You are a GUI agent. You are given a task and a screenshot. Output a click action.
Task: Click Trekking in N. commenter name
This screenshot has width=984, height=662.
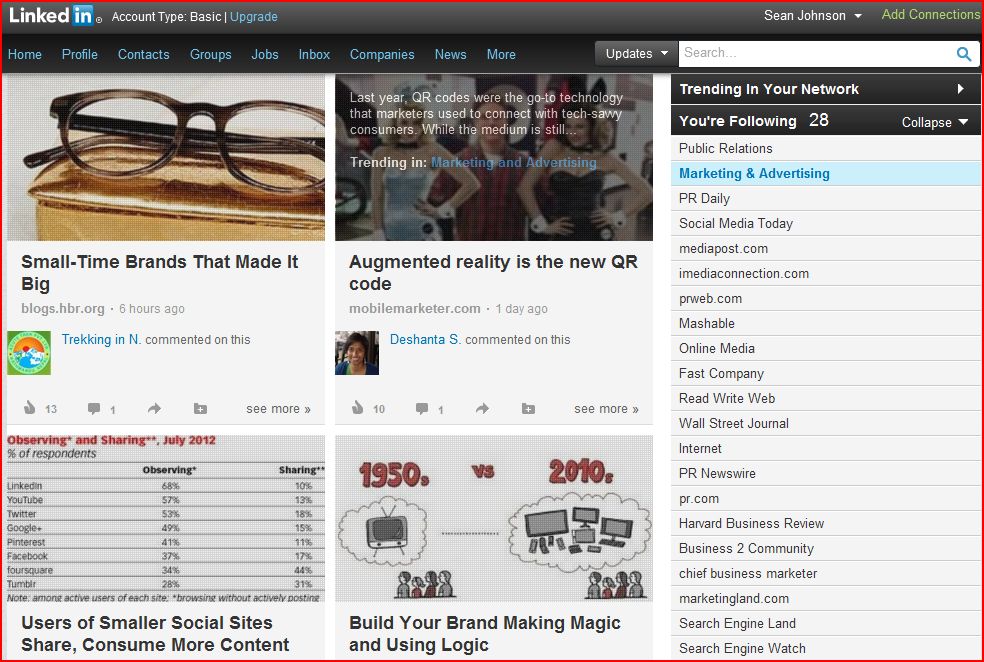[101, 339]
